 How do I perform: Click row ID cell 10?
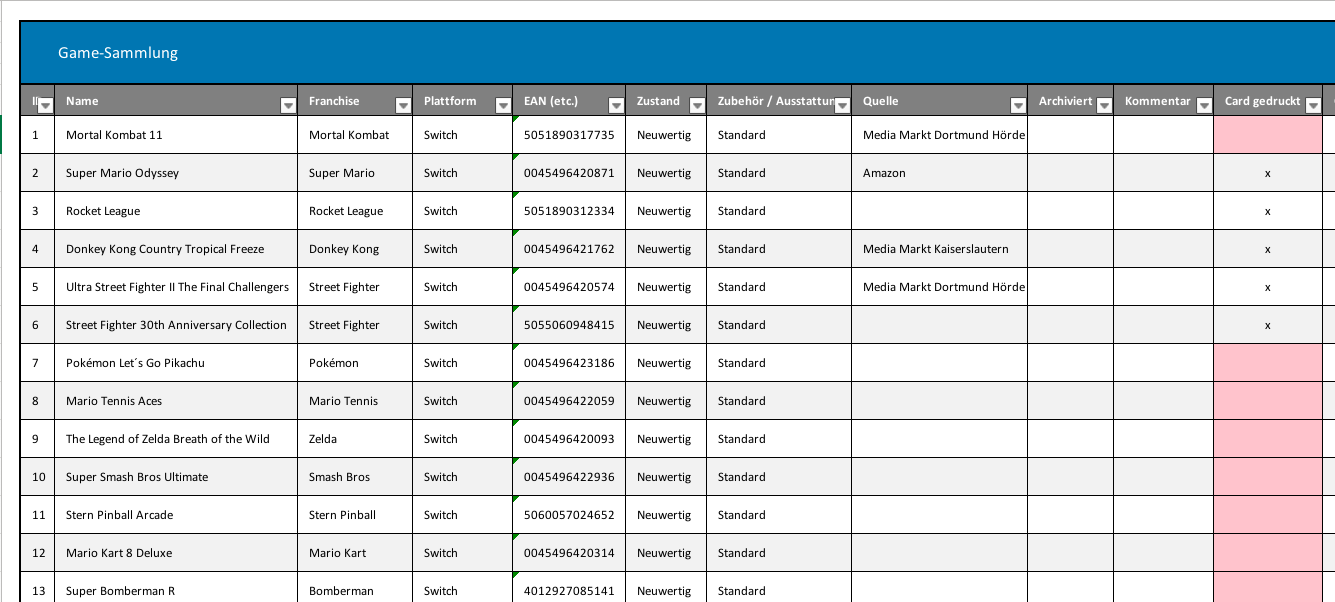pos(38,477)
